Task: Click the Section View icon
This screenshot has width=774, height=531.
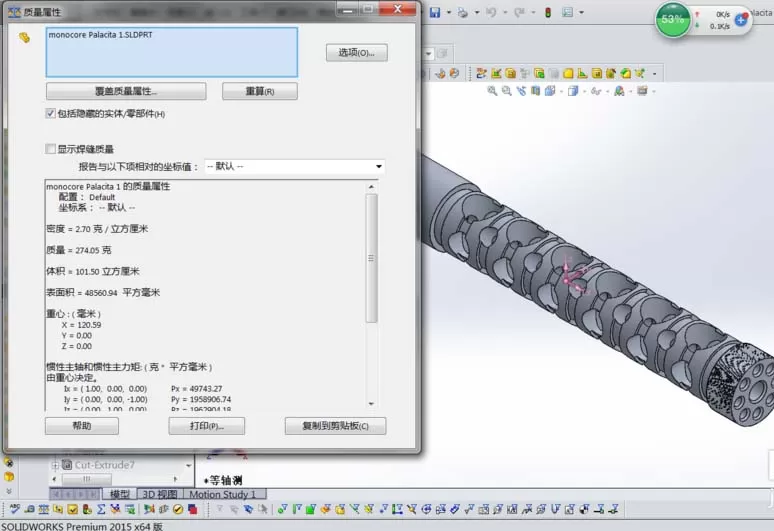Action: 535,91
